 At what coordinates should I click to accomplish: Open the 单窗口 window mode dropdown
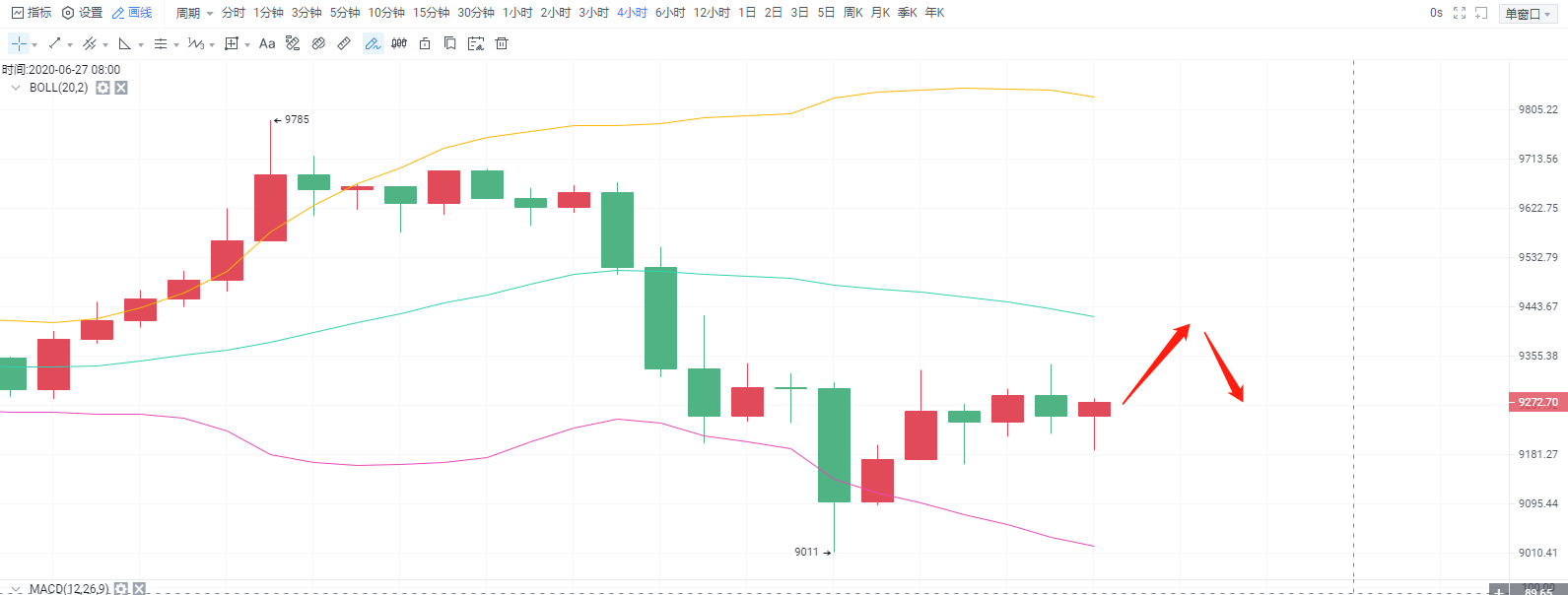[1528, 13]
